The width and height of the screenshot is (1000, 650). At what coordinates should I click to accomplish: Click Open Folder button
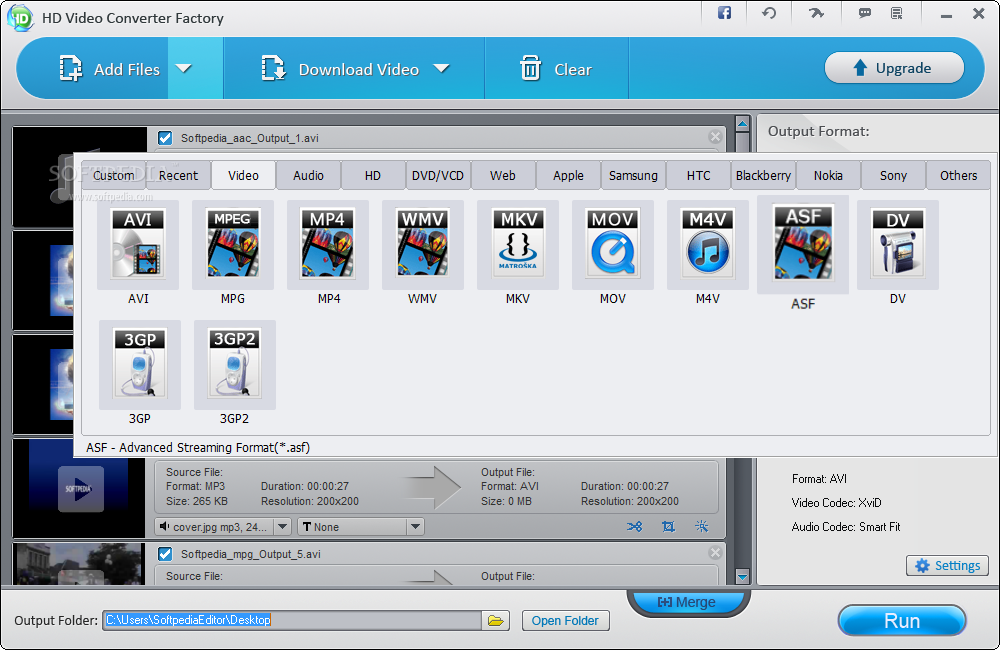point(566,621)
